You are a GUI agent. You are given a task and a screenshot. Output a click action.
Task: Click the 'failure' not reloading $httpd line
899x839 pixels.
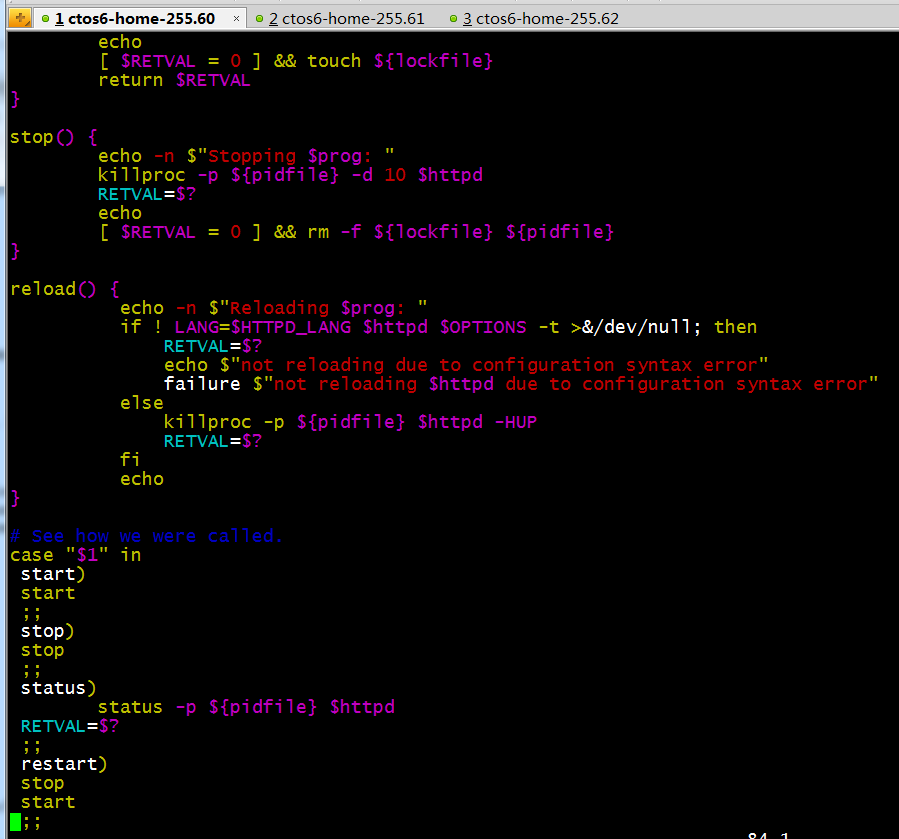tap(521, 384)
